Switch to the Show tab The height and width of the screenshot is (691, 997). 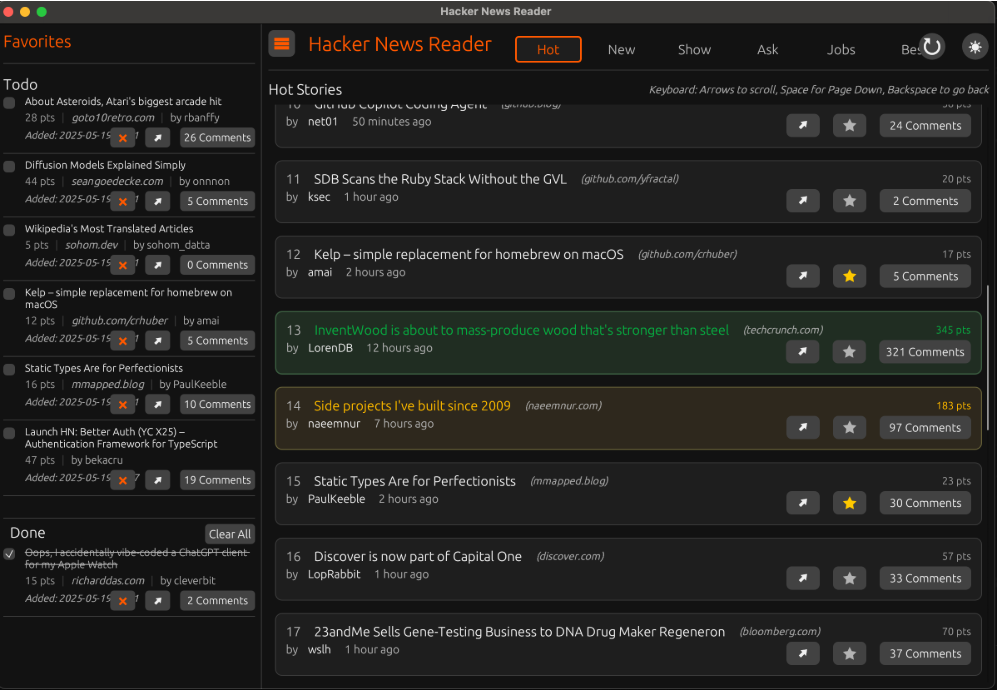point(694,50)
